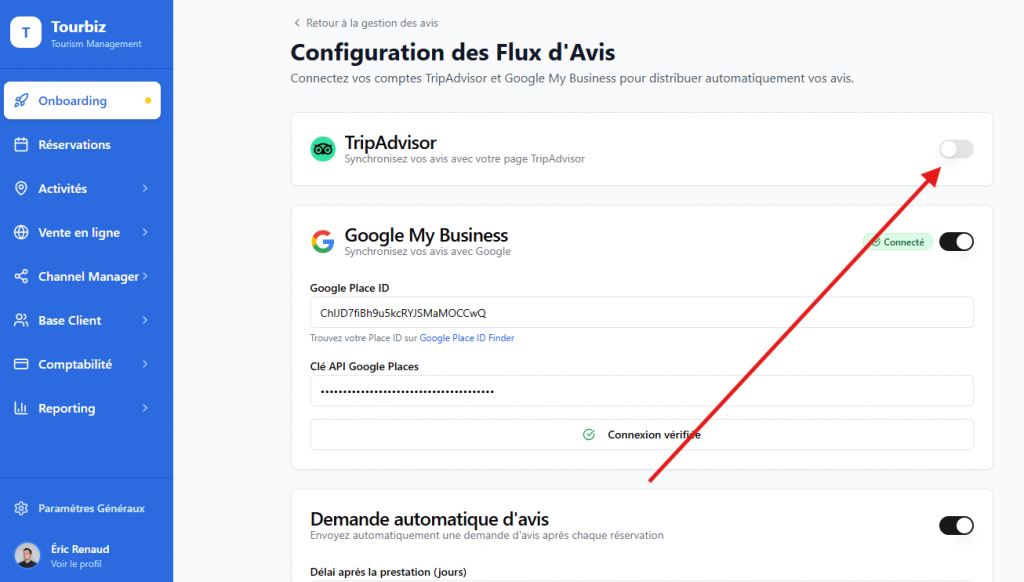The image size is (1024, 582).
Task: Expand the Vente en ligne chevron
Action: pos(145,233)
